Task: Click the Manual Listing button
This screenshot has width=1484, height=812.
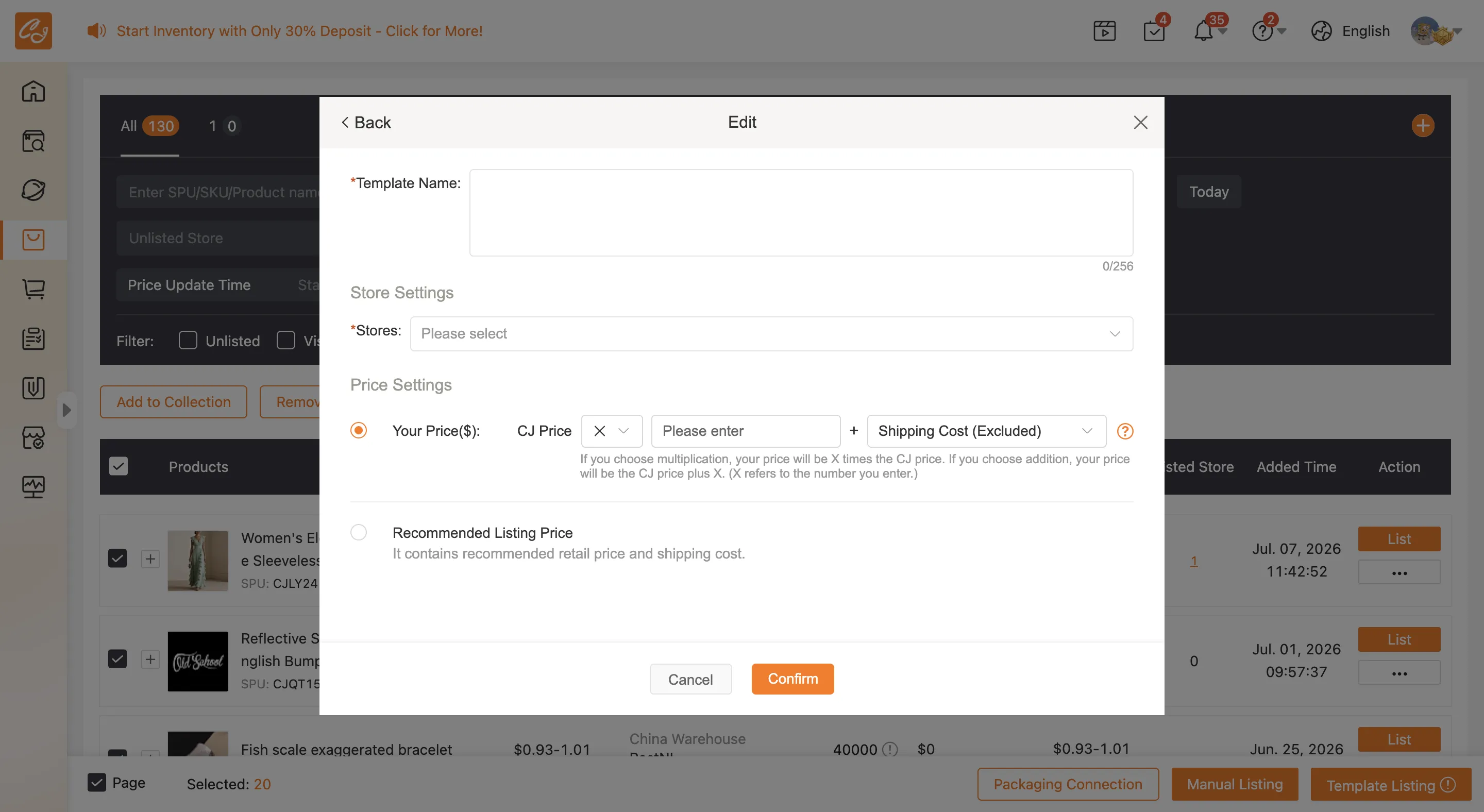Action: 1235,784
